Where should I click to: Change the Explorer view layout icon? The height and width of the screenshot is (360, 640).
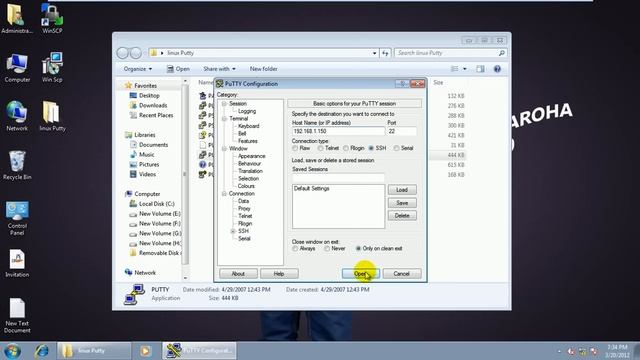[454, 69]
